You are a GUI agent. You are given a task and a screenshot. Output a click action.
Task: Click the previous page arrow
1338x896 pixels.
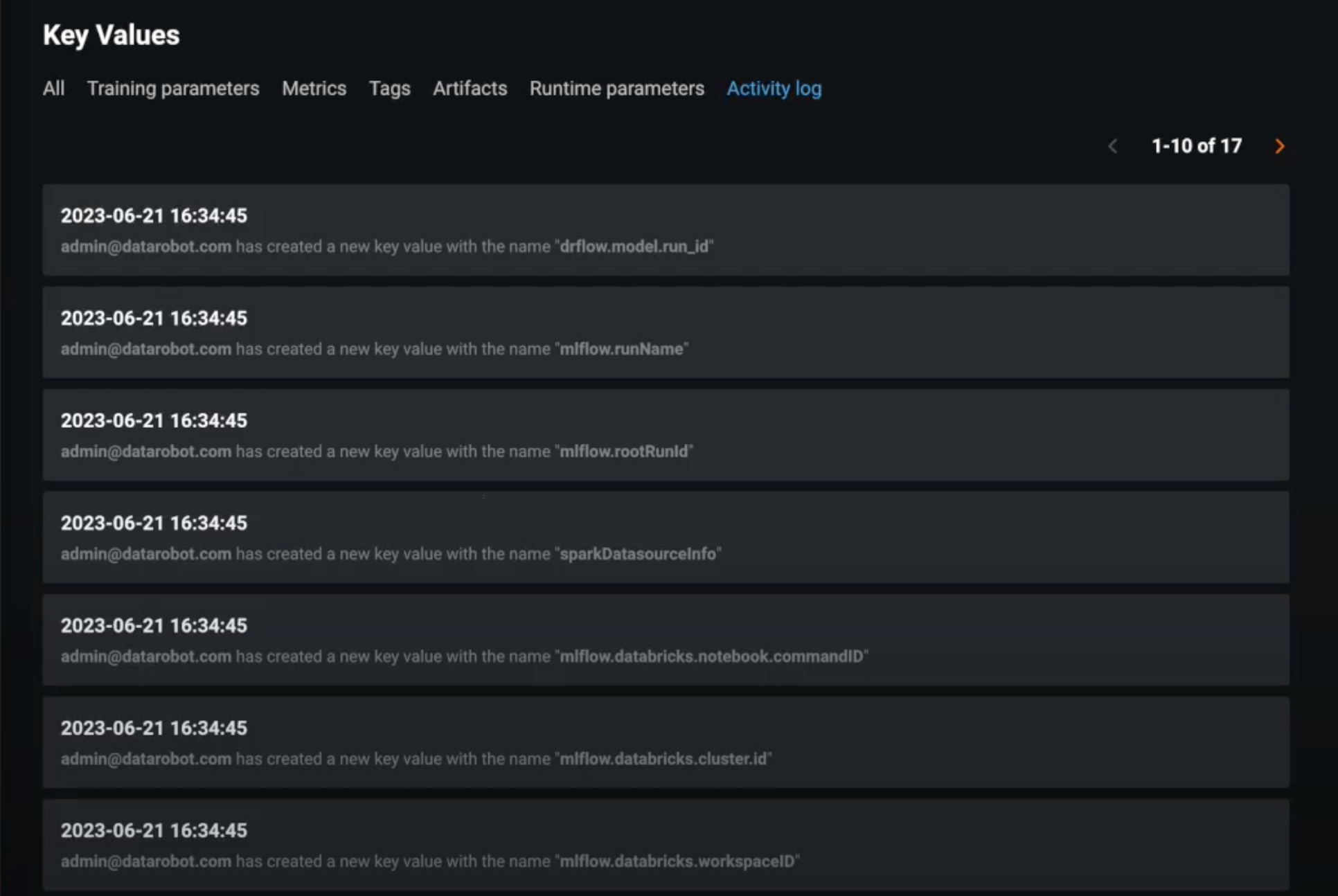[x=1113, y=146]
